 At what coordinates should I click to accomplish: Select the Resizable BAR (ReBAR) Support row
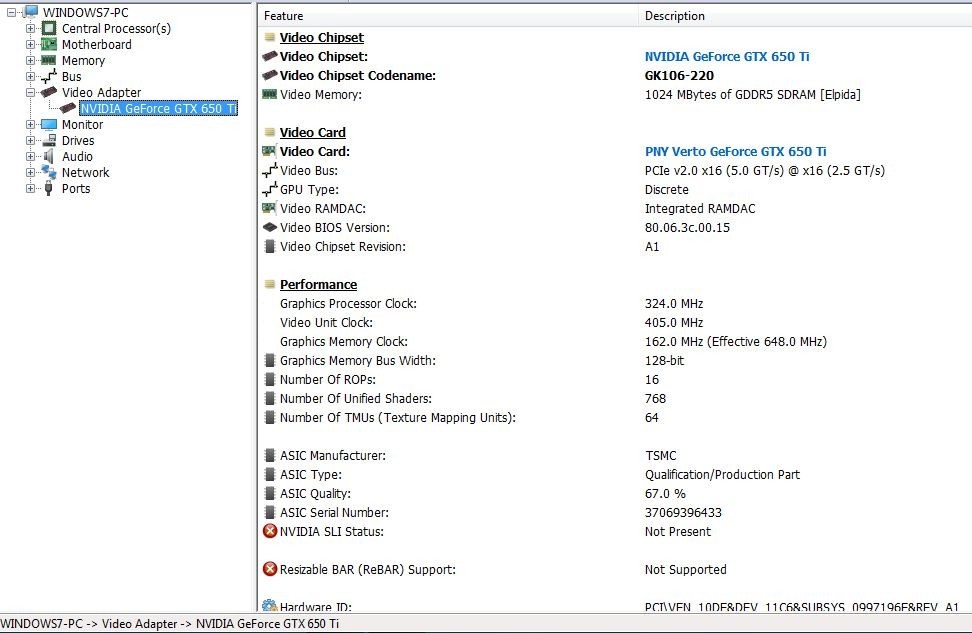click(x=367, y=569)
